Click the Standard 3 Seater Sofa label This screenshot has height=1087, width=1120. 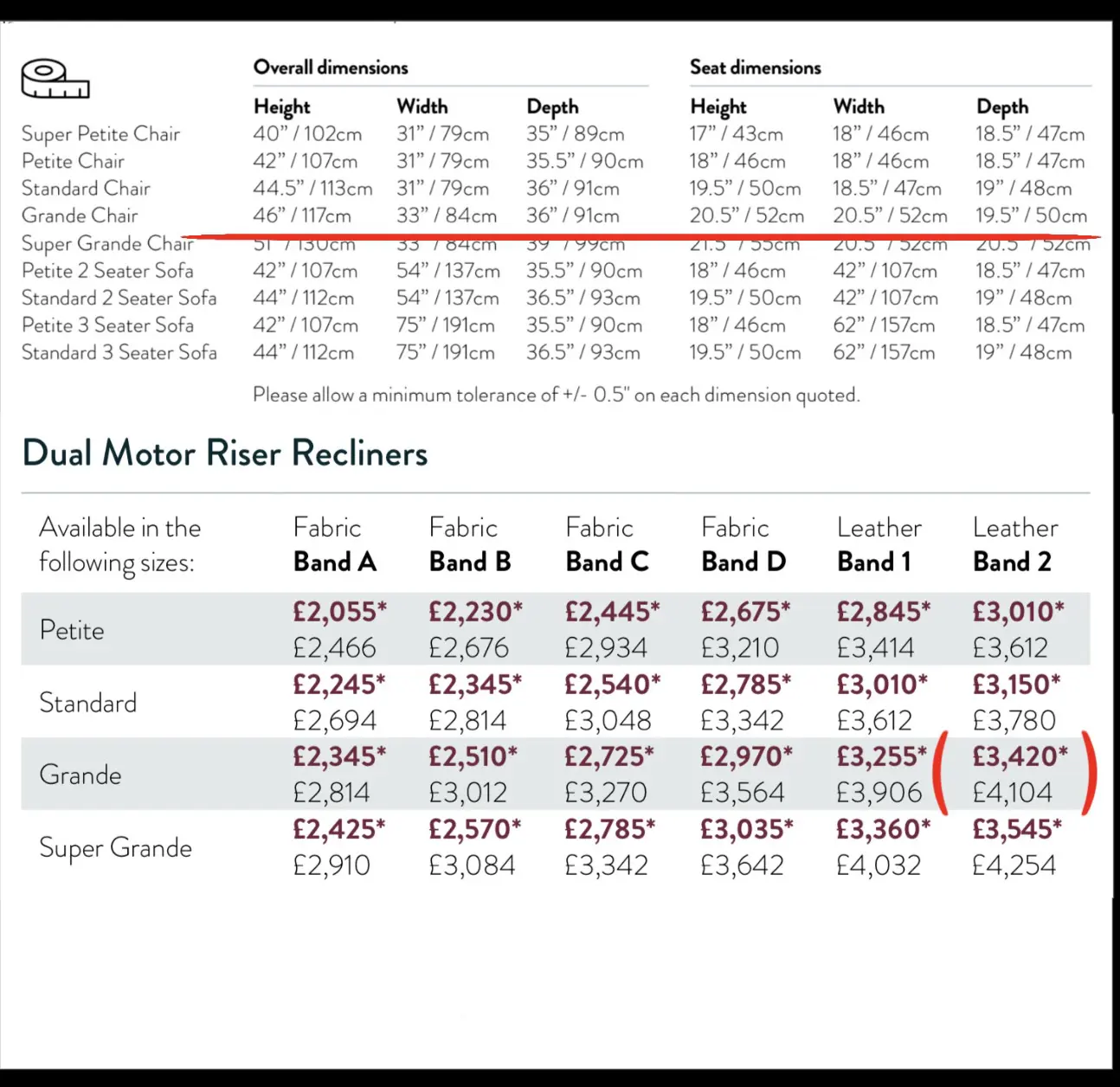(x=119, y=352)
